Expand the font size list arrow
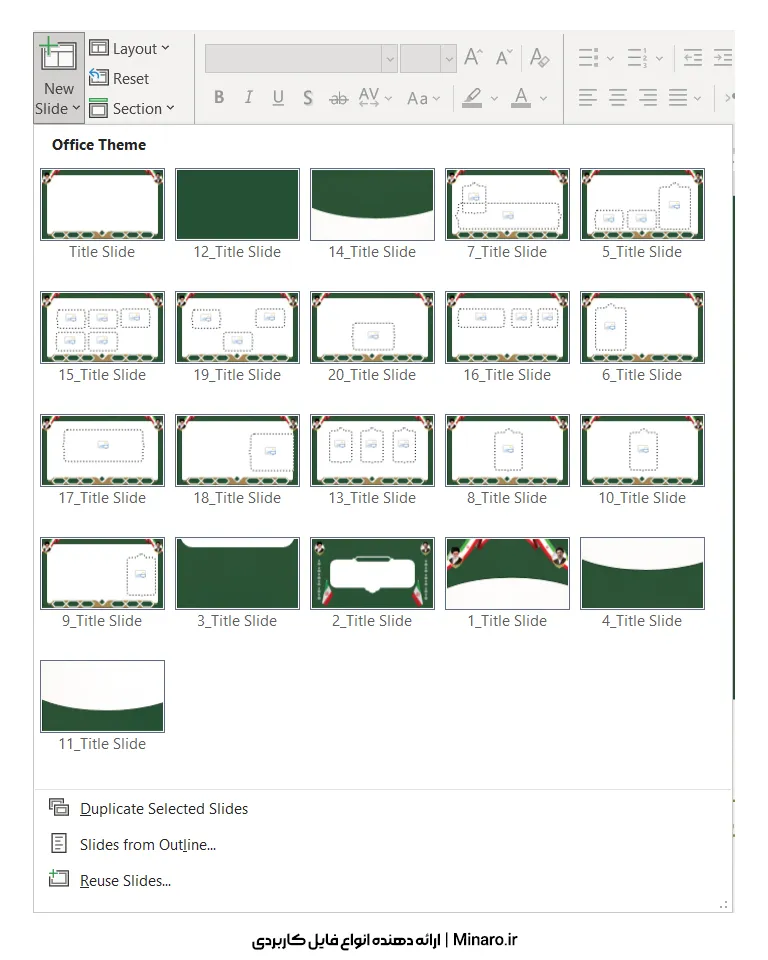This screenshot has height=960, width=768. (449, 59)
